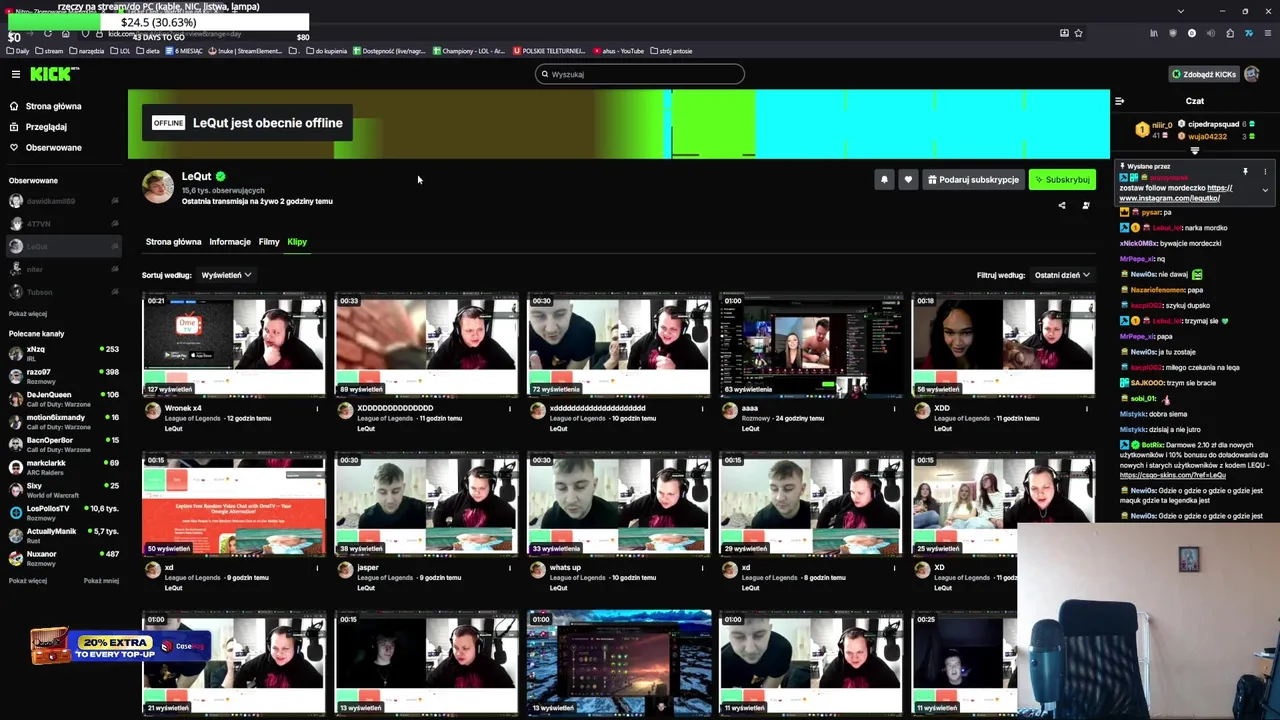Select followed channel Tubson
The height and width of the screenshot is (720, 1280).
tap(62, 292)
